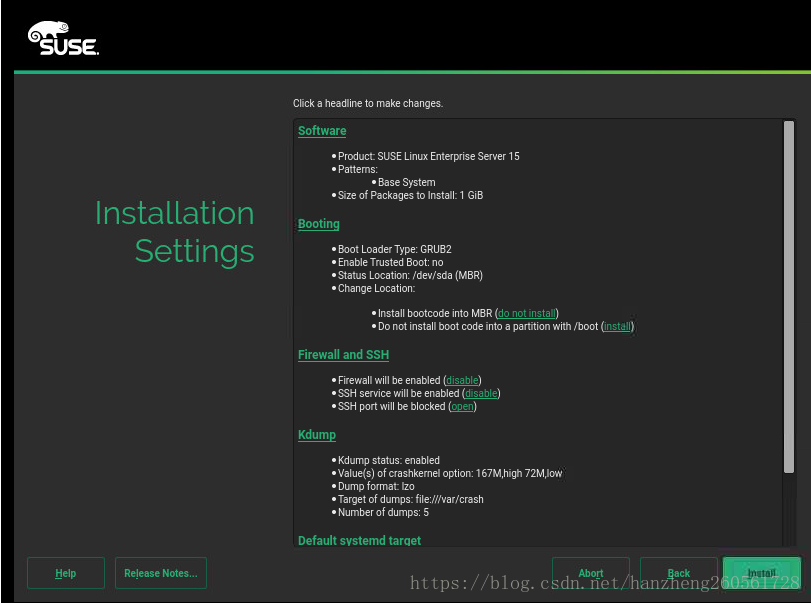Click 'do not install' bootcode into MBR link
Viewport: 811px width, 603px height.
pos(527,313)
